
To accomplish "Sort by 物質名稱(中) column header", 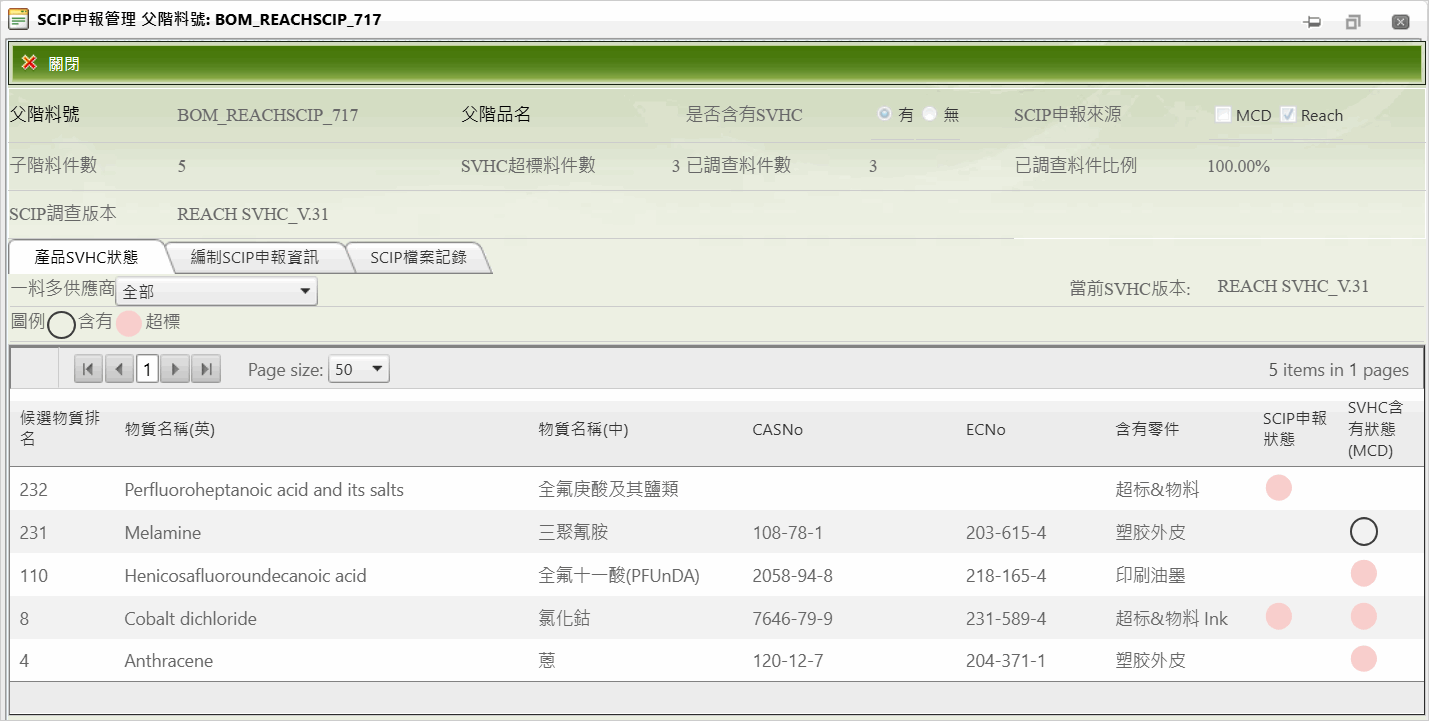I will tap(584, 429).
